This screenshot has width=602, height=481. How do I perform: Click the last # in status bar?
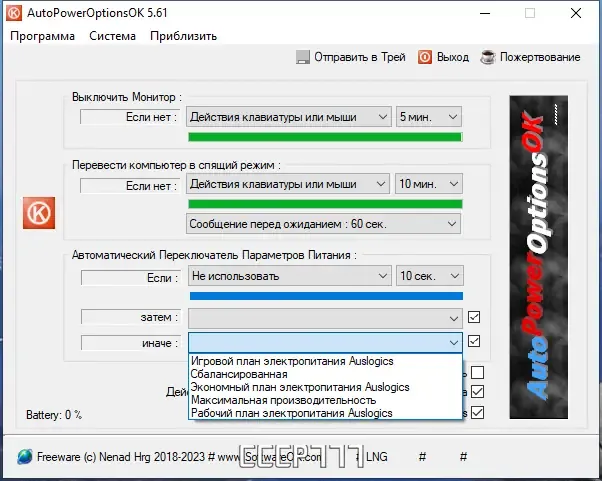coord(463,457)
